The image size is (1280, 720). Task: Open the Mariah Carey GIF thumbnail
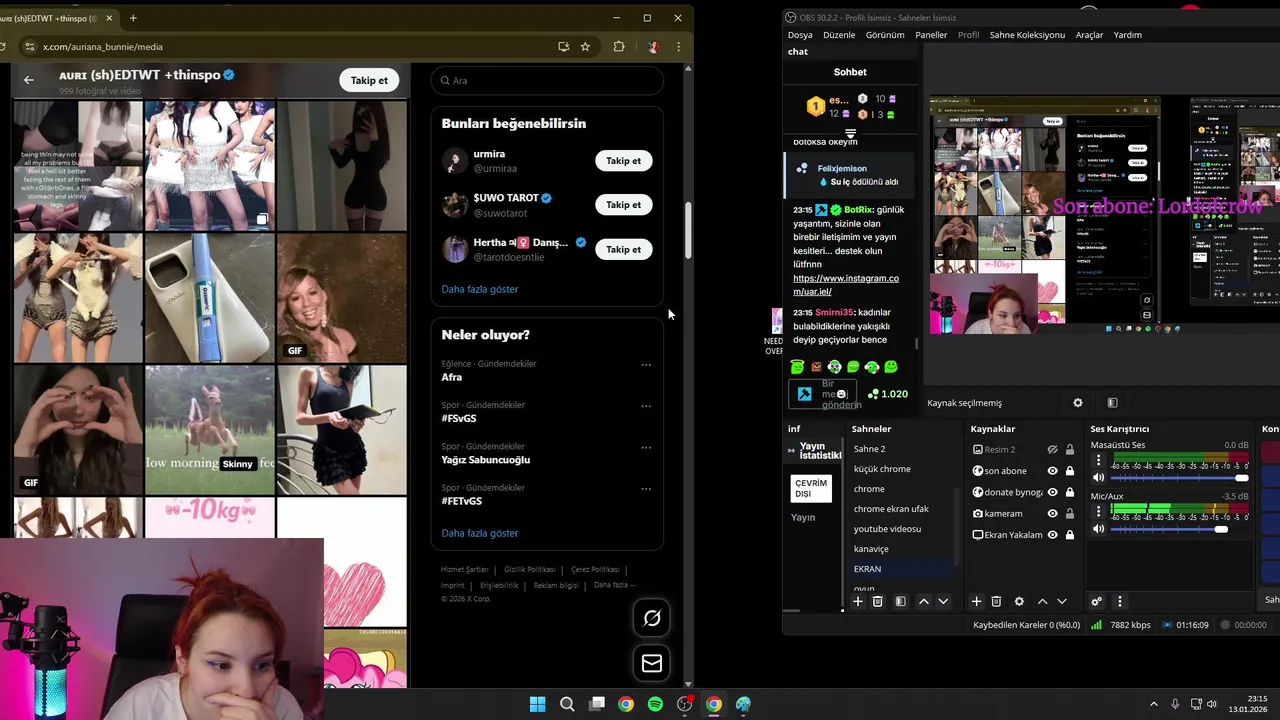(x=342, y=297)
